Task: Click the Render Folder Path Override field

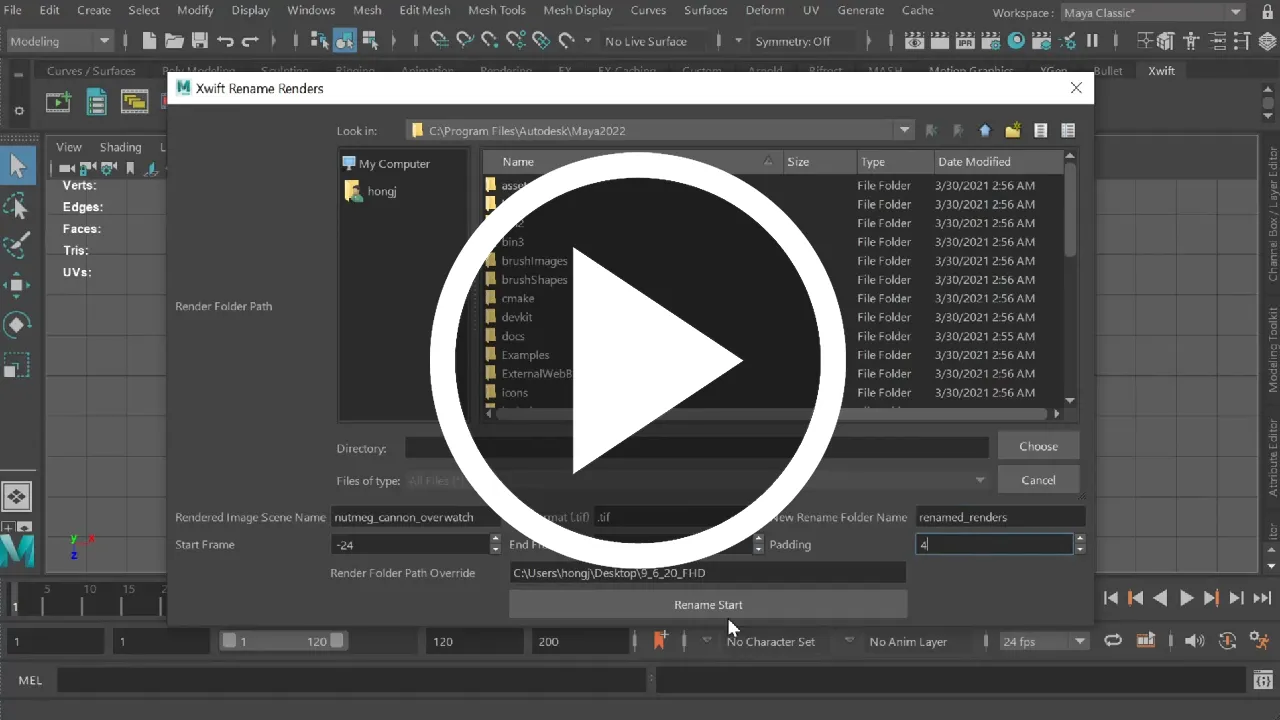Action: (708, 573)
